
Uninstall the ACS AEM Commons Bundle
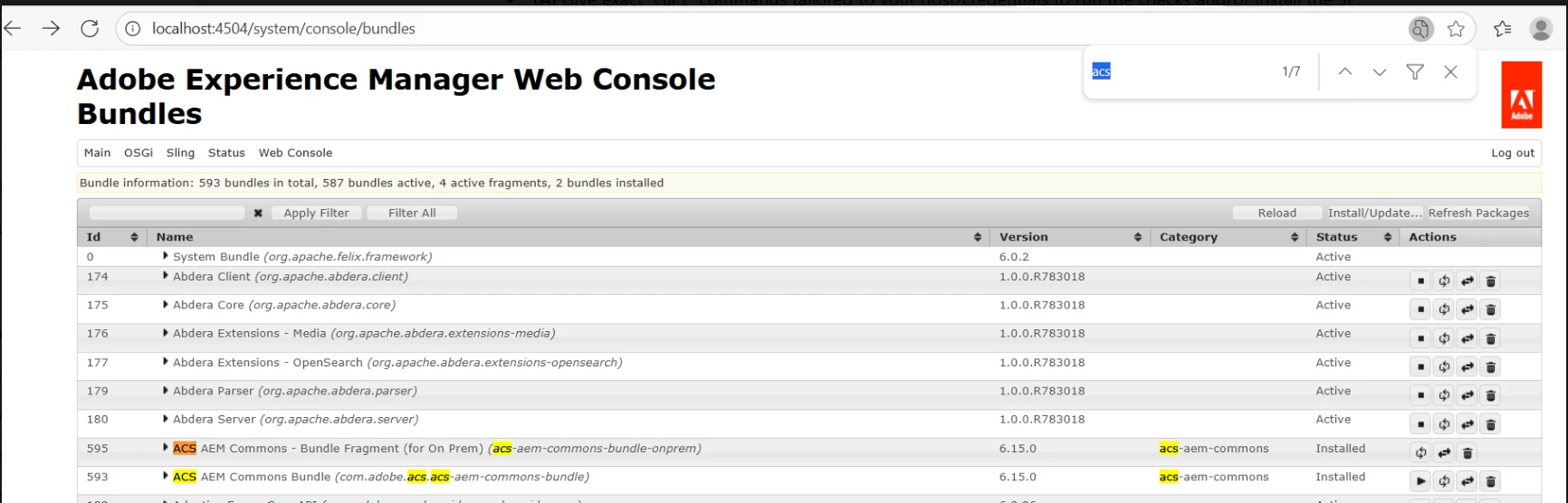pos(1491,481)
